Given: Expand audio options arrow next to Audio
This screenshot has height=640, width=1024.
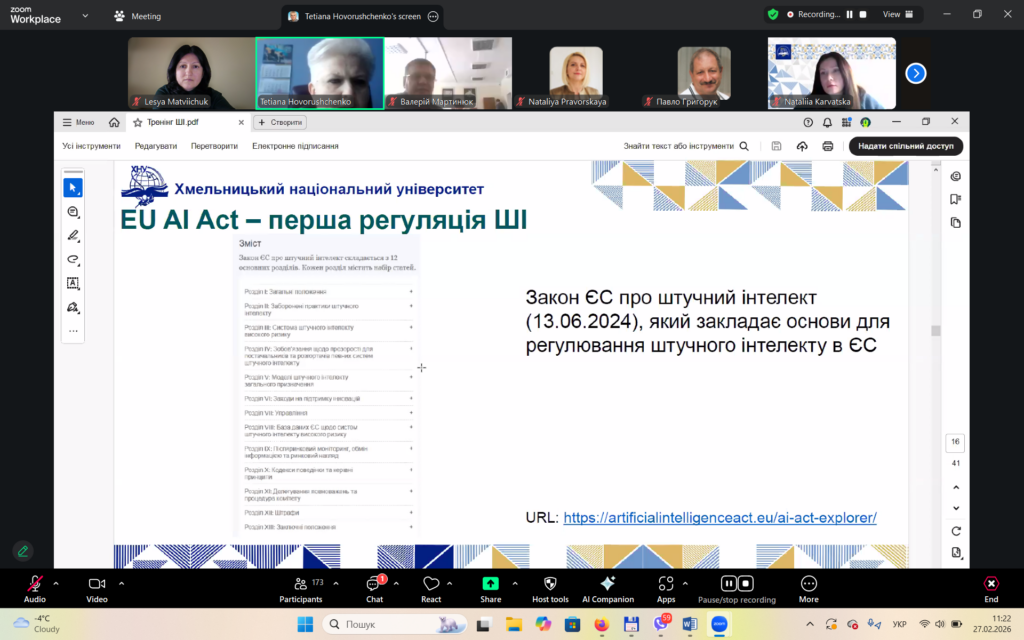Looking at the screenshot, I should [56, 582].
